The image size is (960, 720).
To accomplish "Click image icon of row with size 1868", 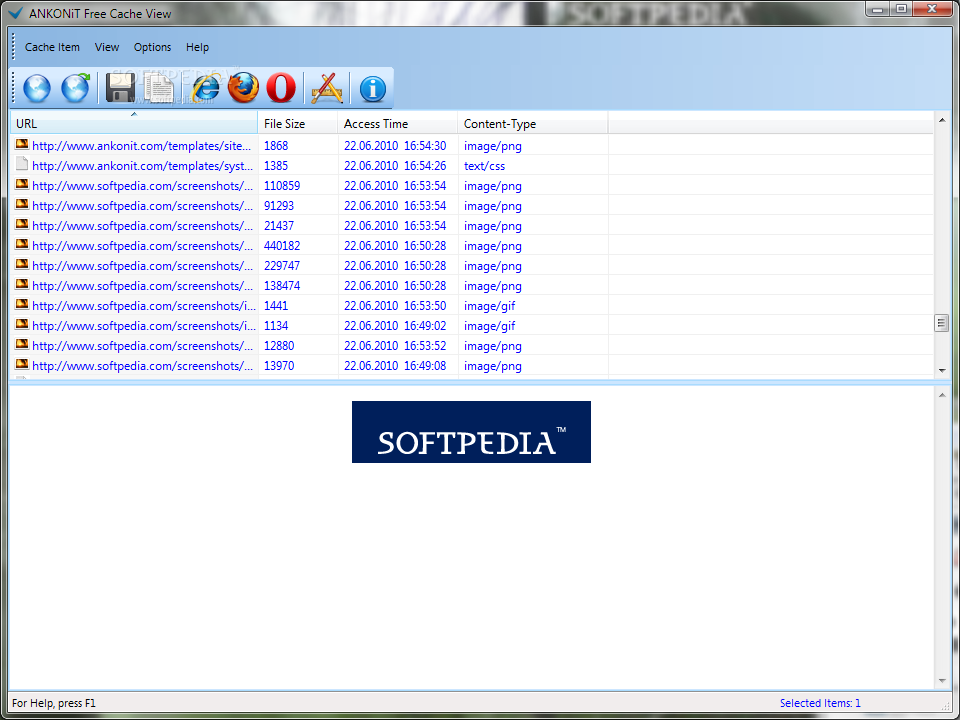I will (22, 144).
